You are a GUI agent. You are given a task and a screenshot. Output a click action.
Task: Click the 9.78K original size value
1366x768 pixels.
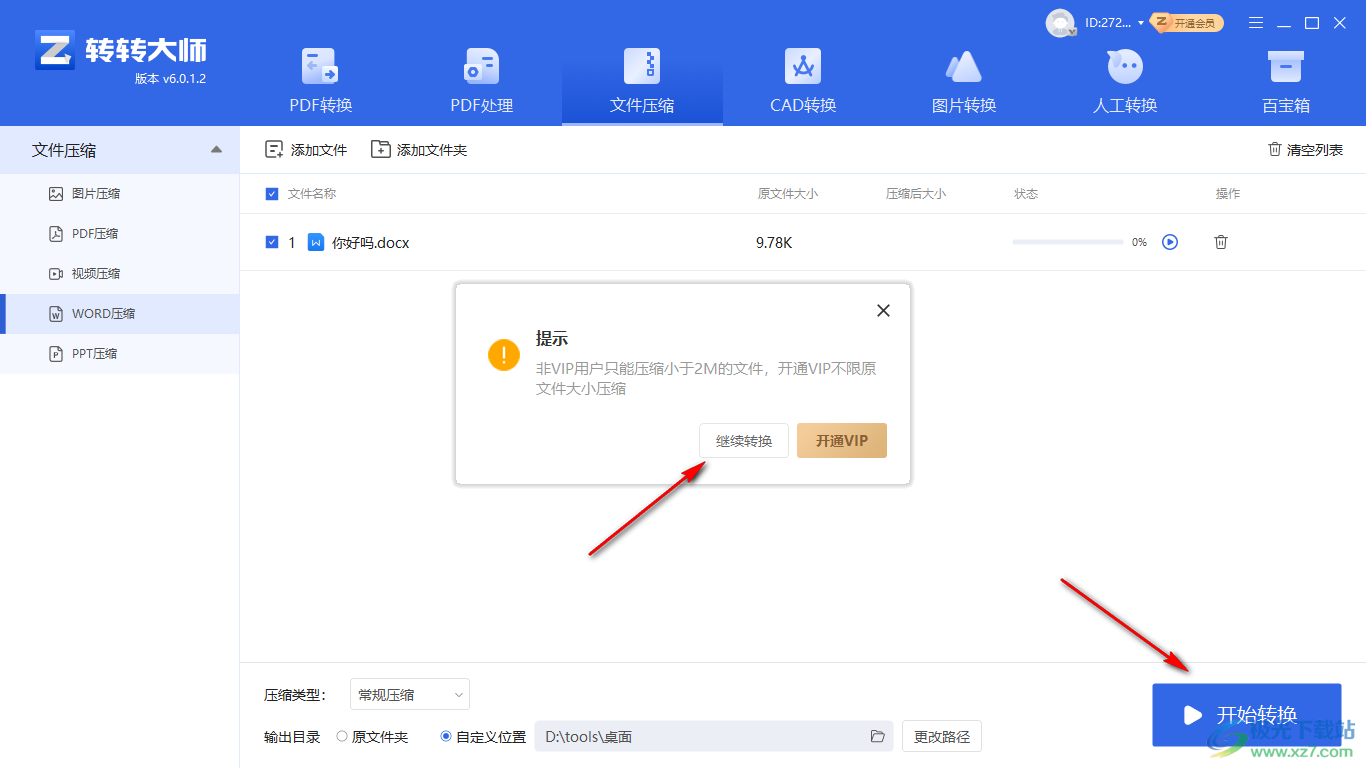[x=774, y=243]
